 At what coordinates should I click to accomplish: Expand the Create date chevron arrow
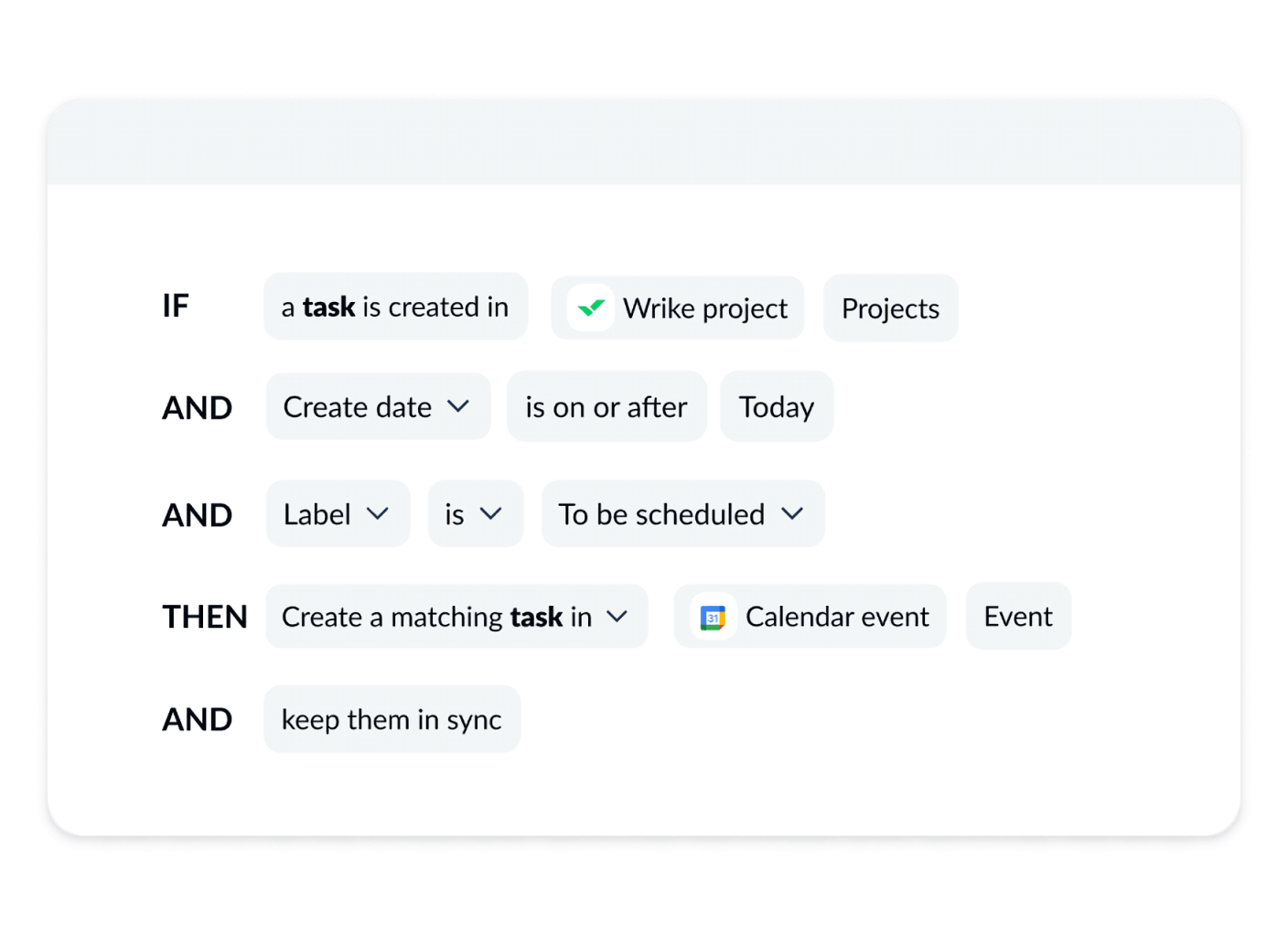pyautogui.click(x=458, y=406)
